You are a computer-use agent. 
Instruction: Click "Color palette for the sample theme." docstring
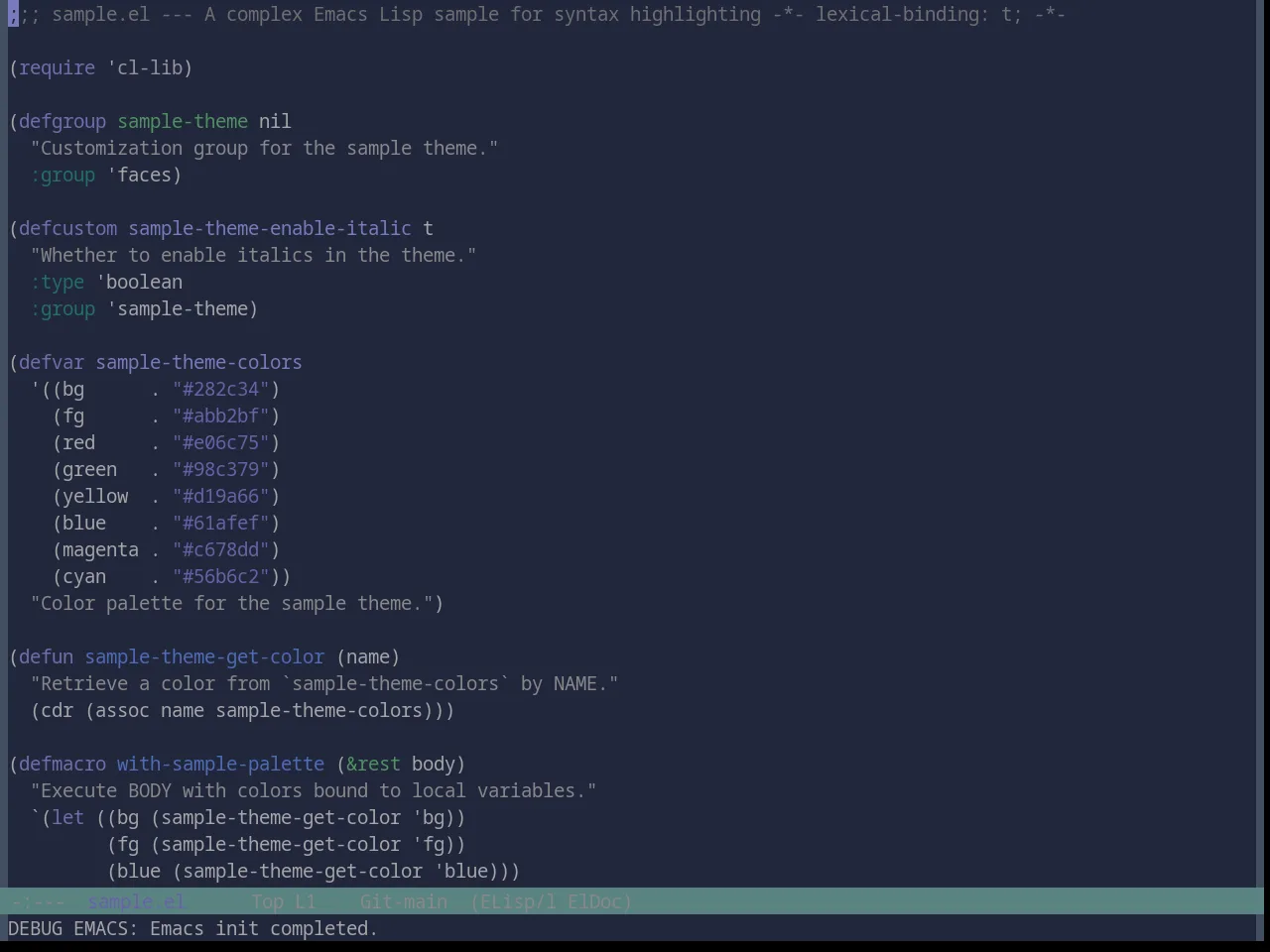[x=232, y=603]
